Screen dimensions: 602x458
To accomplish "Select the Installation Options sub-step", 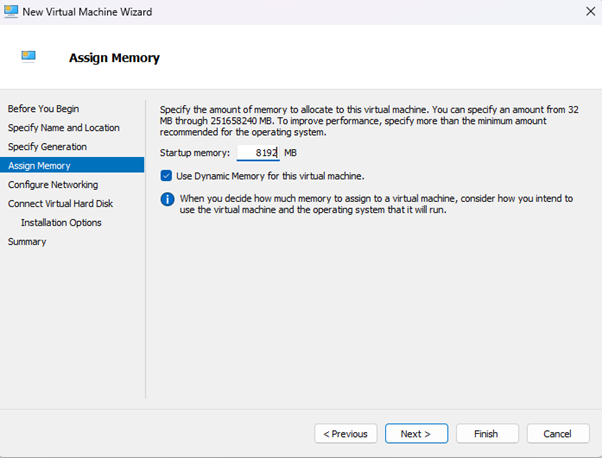I will coord(61,222).
